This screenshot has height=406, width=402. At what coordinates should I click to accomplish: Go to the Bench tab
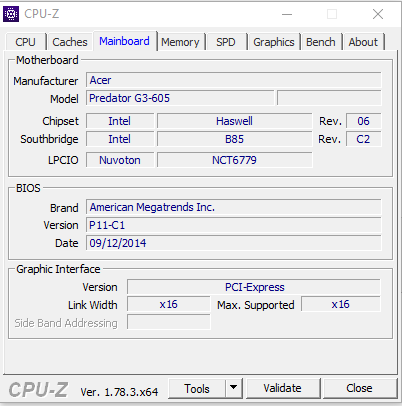[x=321, y=42]
